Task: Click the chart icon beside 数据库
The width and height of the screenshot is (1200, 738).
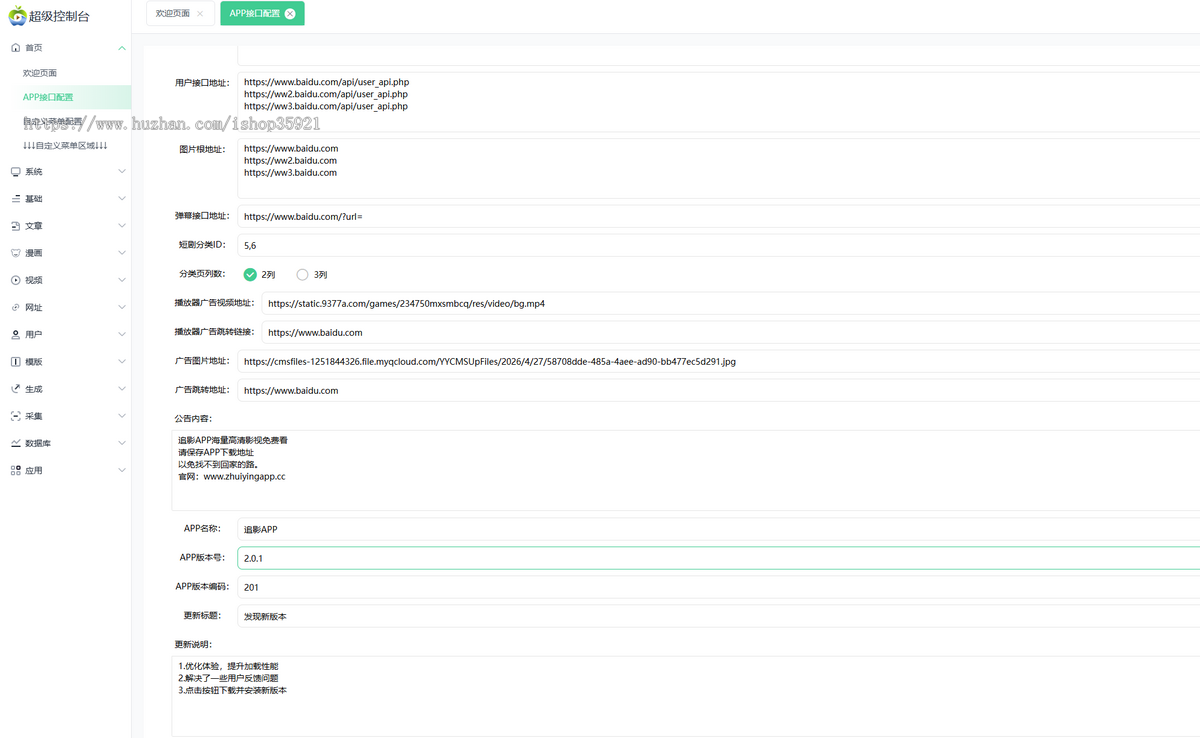Action: coord(15,443)
